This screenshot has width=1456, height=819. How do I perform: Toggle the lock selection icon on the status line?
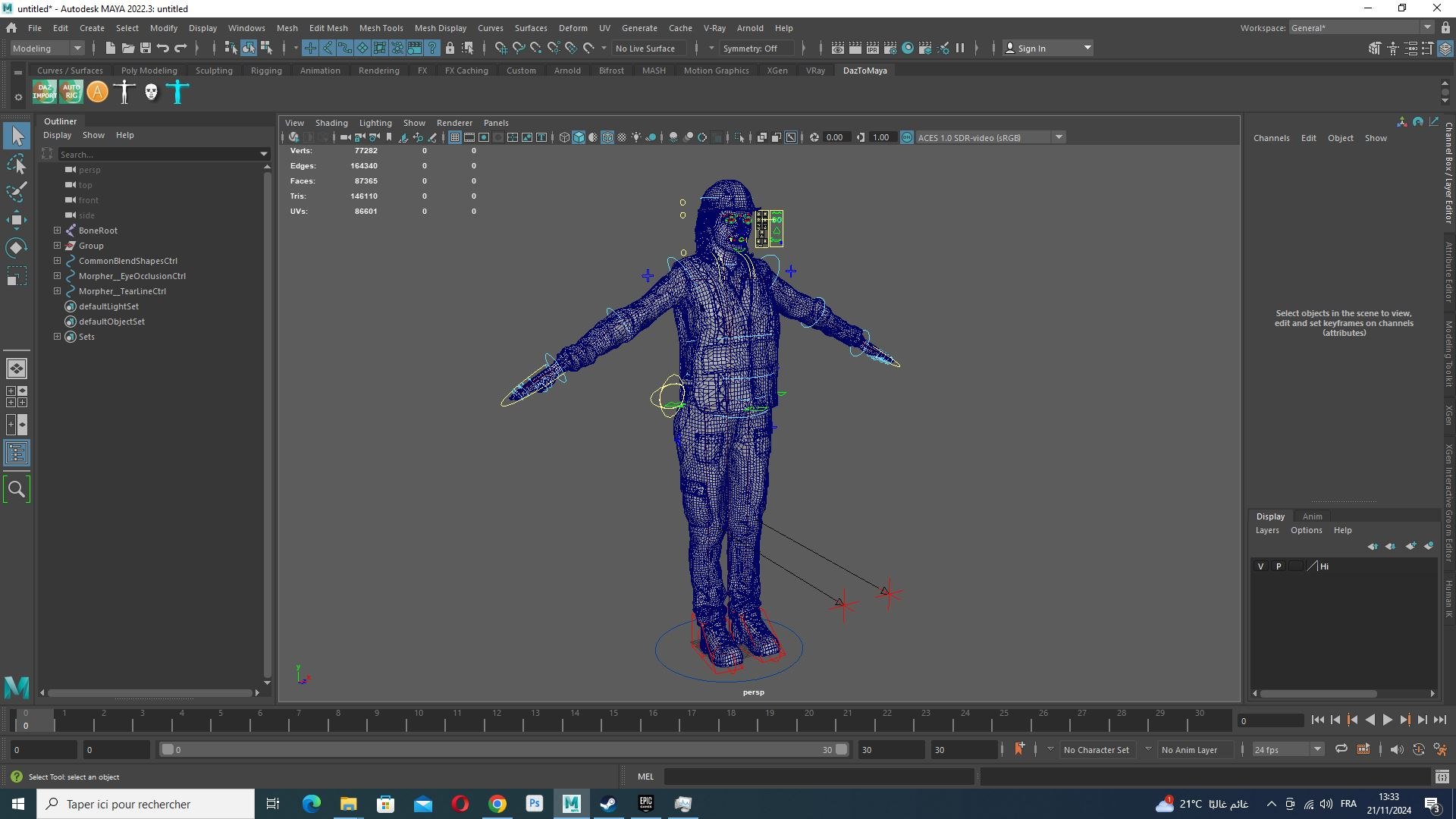[x=450, y=48]
